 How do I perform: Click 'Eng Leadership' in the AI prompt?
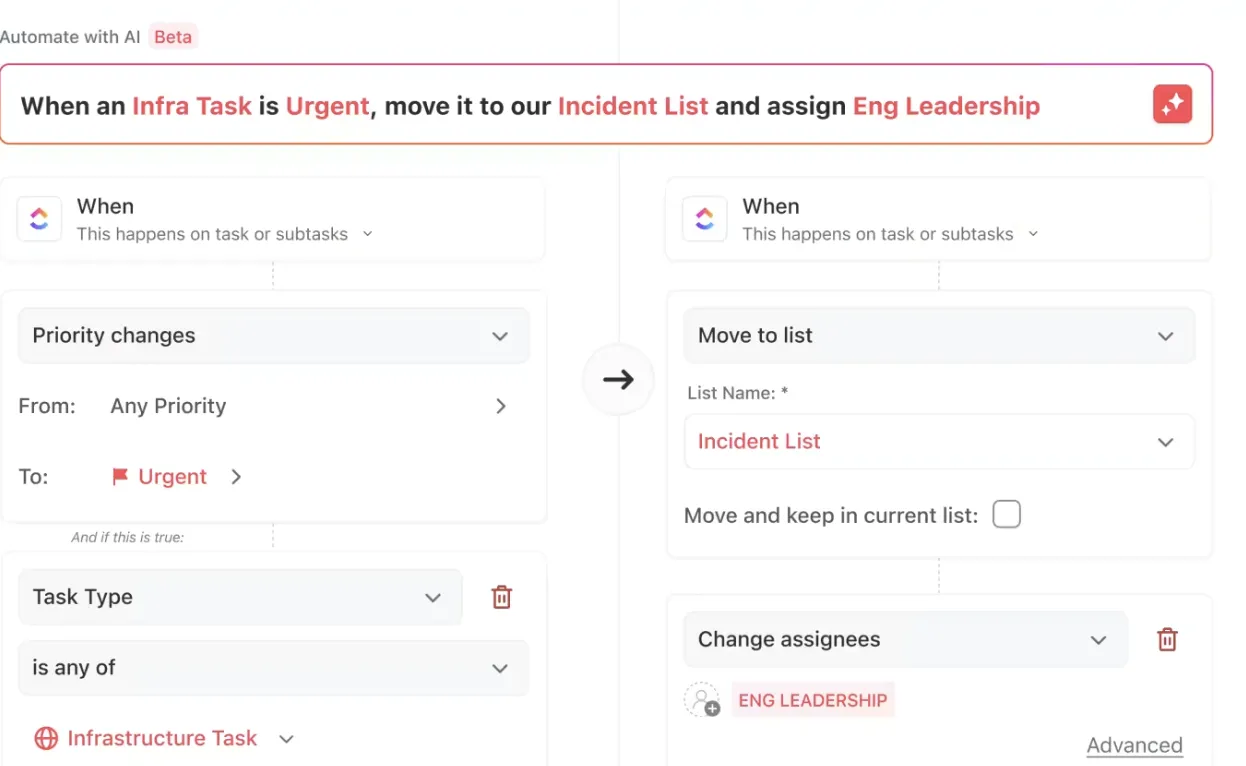pos(946,106)
